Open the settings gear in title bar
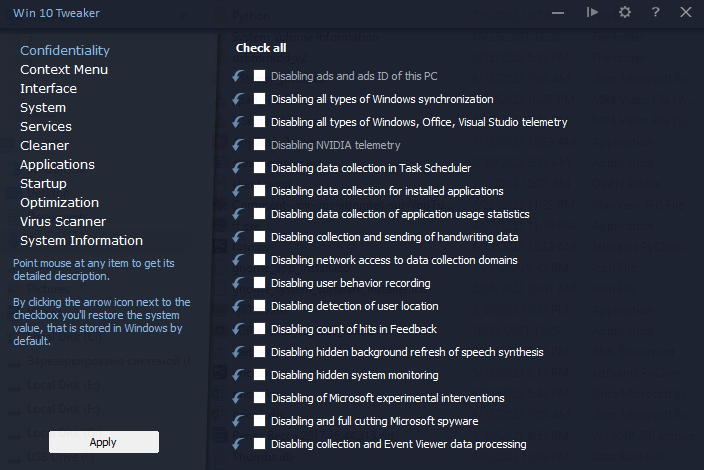 click(625, 12)
